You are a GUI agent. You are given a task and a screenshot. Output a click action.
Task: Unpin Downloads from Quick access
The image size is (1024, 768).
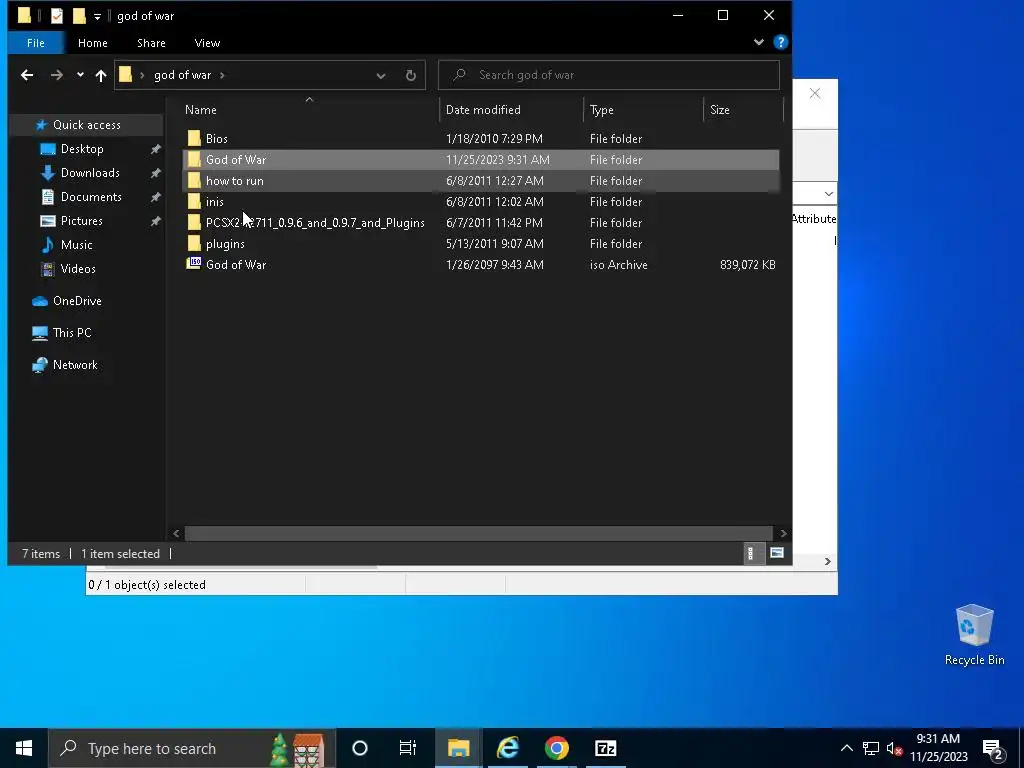pos(155,173)
